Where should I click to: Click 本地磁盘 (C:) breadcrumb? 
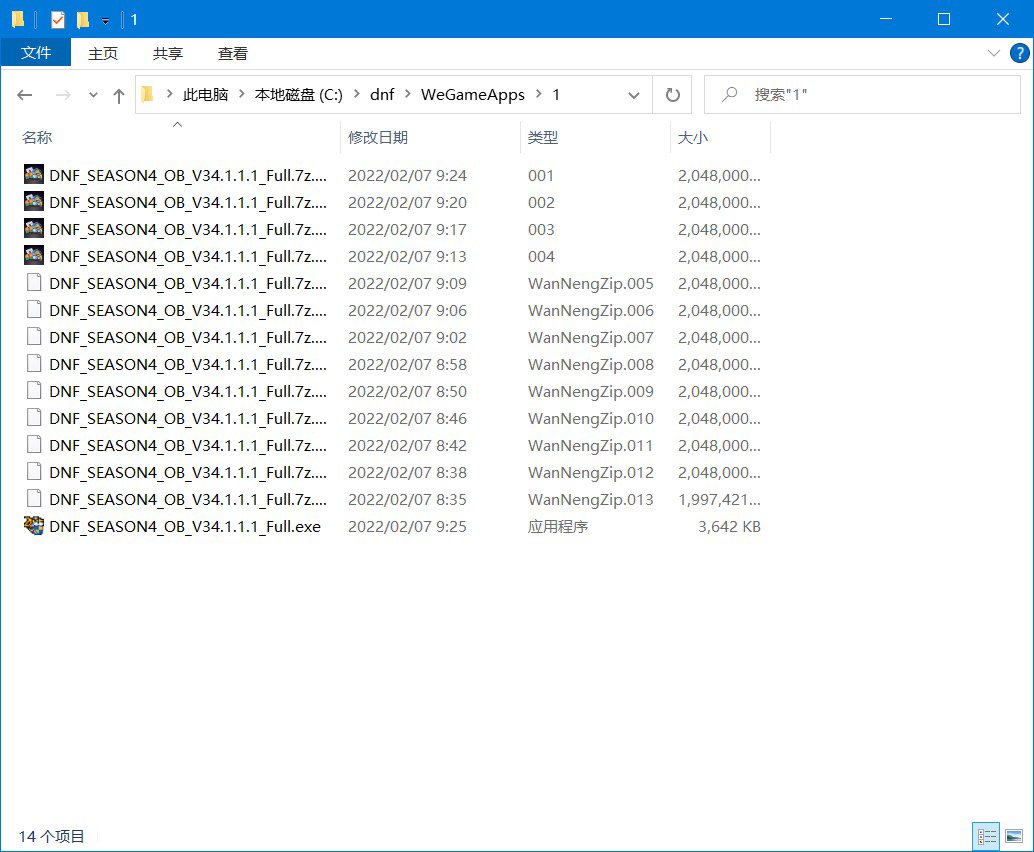299,95
